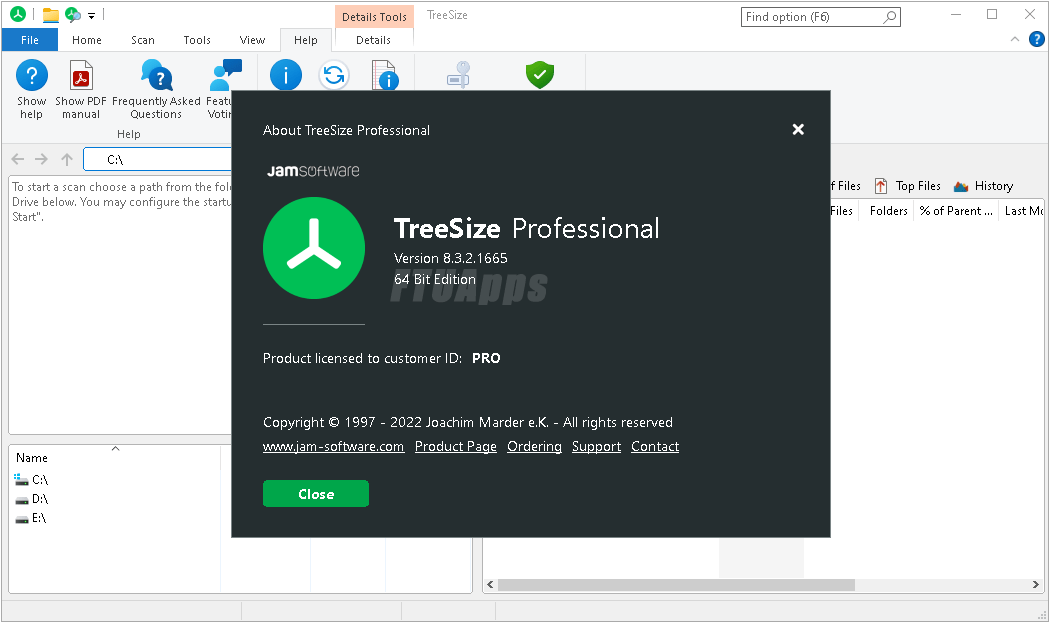The width and height of the screenshot is (1051, 624).
Task: Open the Details ribbon tab
Action: pyautogui.click(x=373, y=40)
